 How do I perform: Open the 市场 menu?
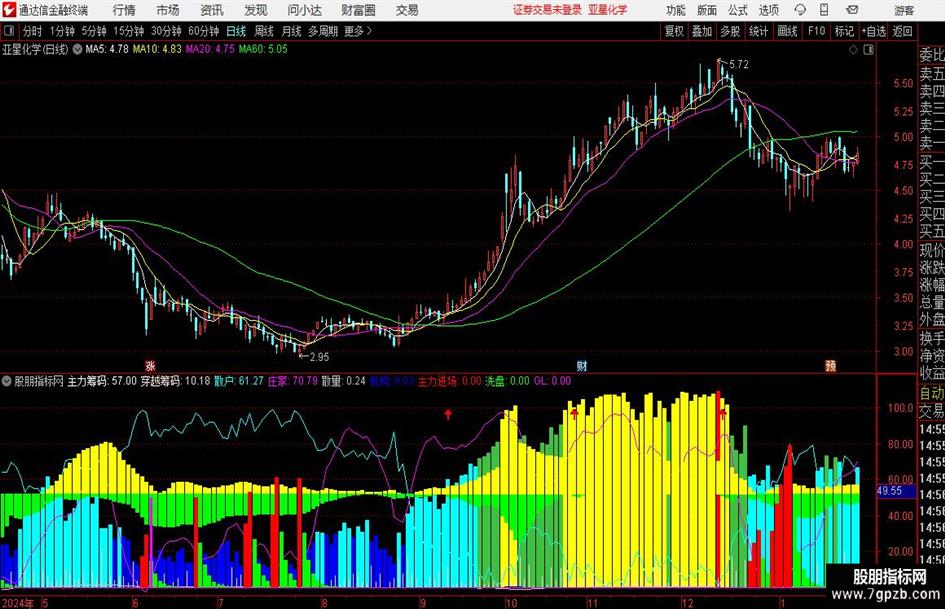tap(168, 10)
